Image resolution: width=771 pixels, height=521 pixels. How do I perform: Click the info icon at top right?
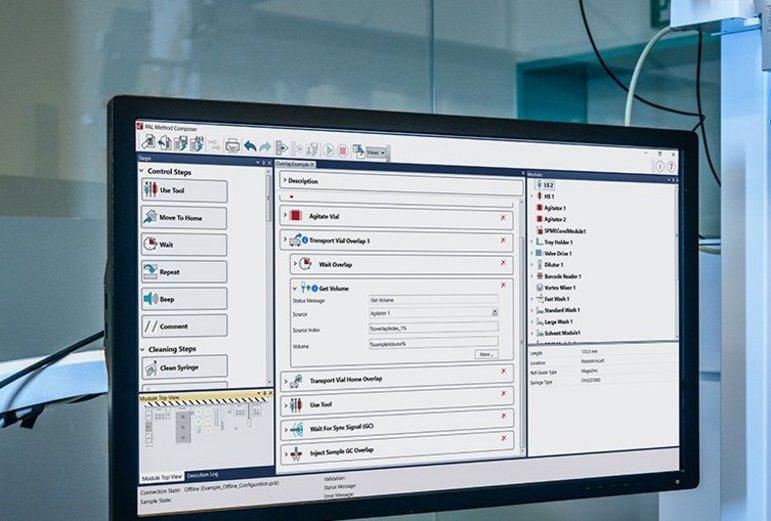pyautogui.click(x=660, y=166)
